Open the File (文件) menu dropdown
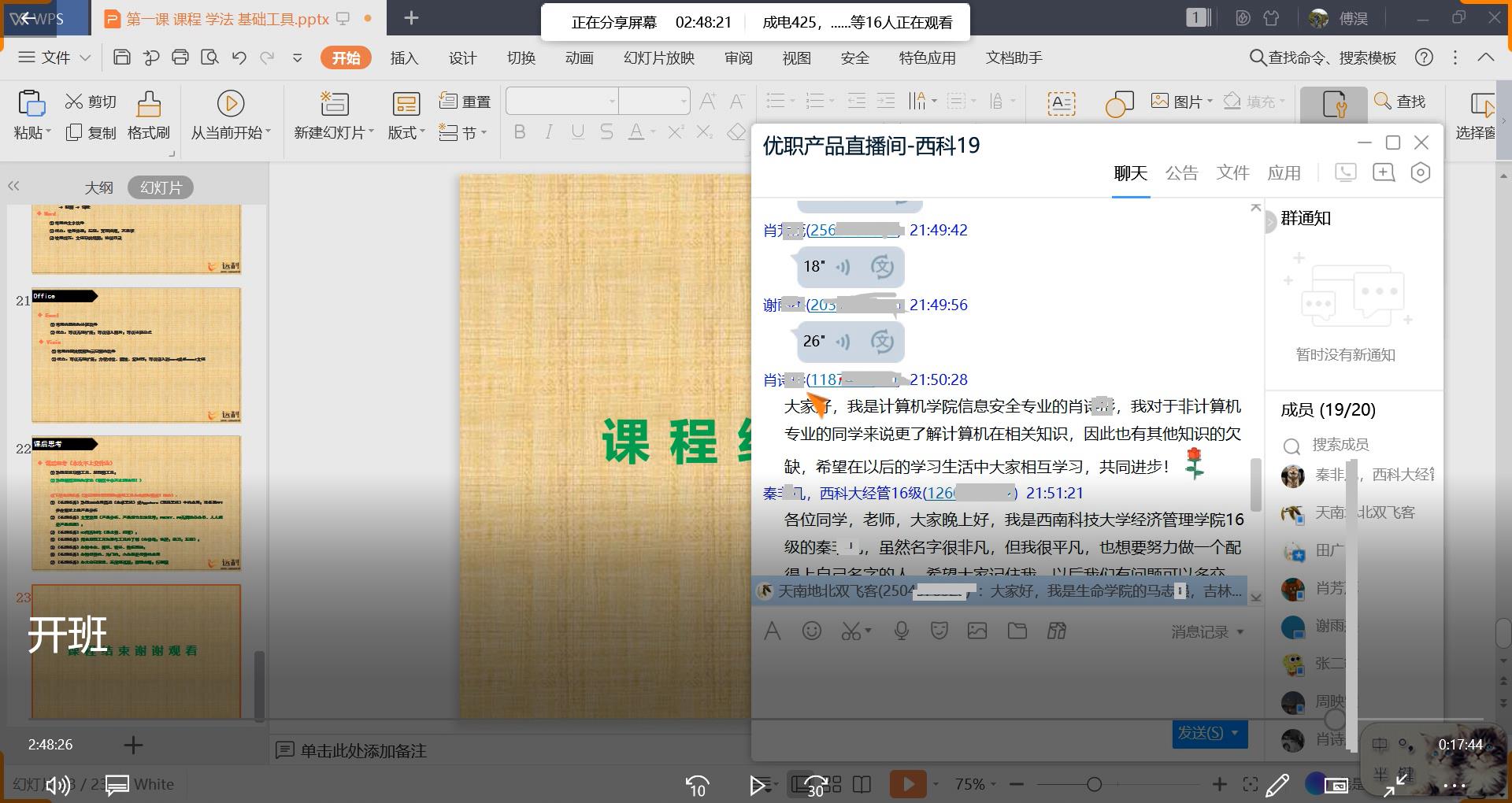Viewport: 1512px width, 803px height. tap(55, 57)
